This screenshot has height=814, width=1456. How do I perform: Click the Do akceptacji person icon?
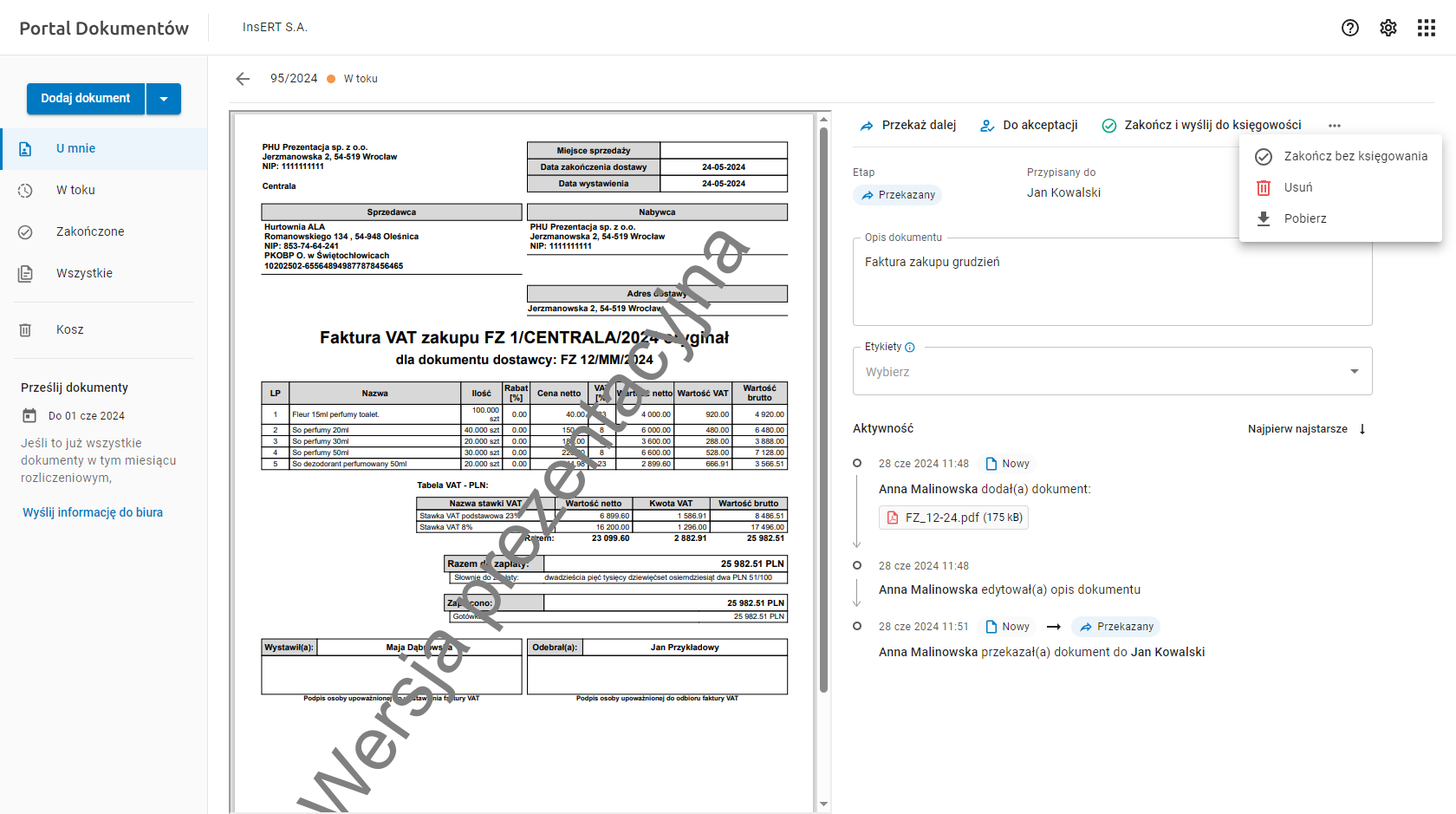[x=987, y=126]
